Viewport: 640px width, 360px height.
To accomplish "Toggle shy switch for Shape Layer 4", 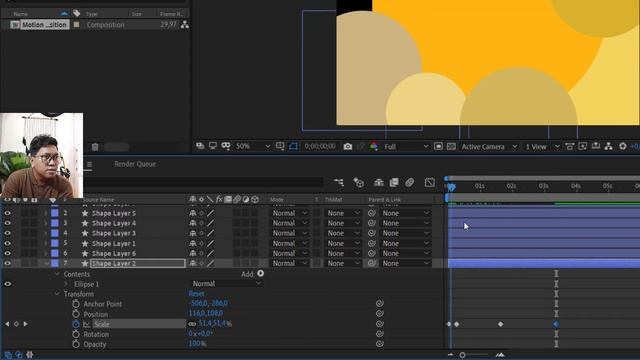I will pyautogui.click(x=193, y=223).
